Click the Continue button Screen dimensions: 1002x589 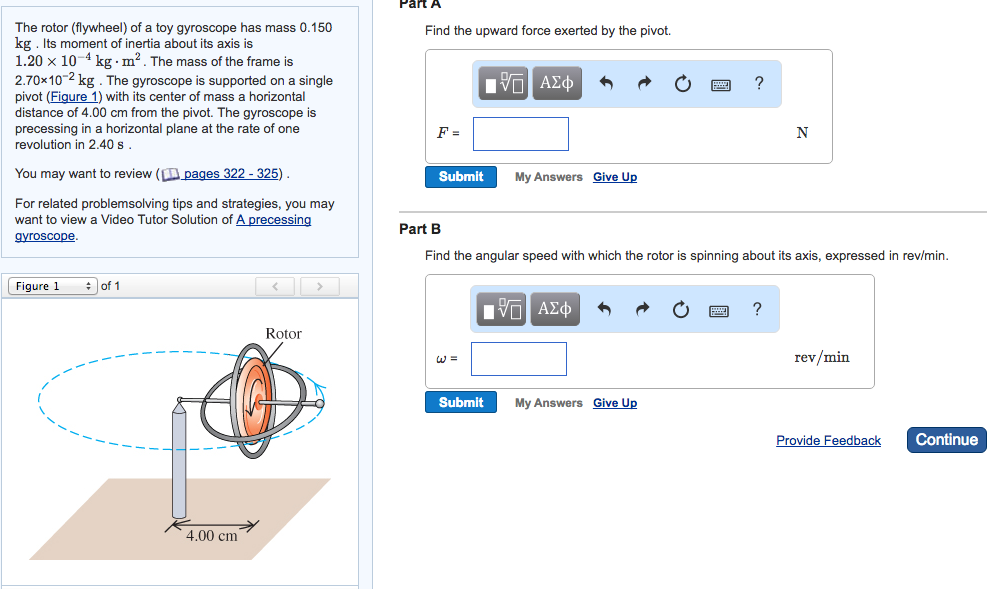[946, 439]
